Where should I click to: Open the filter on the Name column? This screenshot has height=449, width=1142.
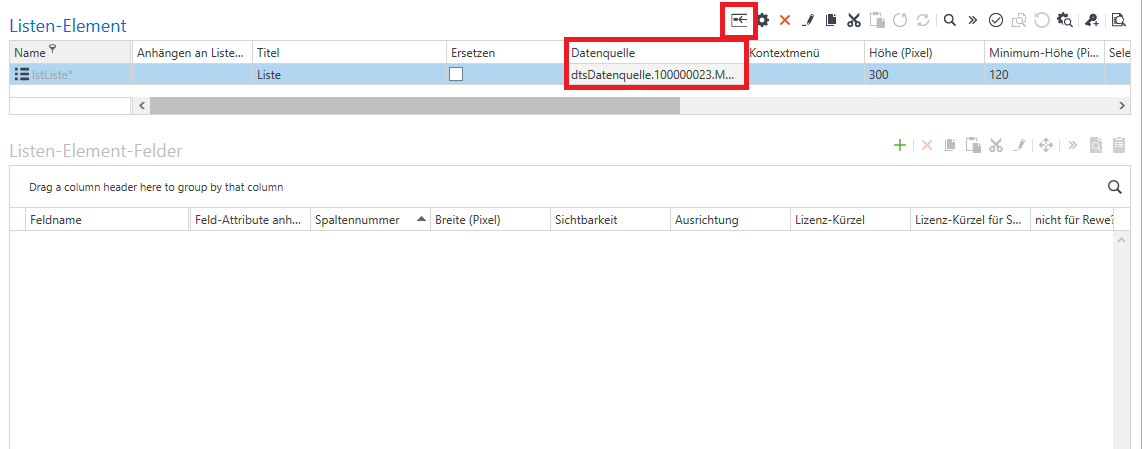click(x=53, y=50)
